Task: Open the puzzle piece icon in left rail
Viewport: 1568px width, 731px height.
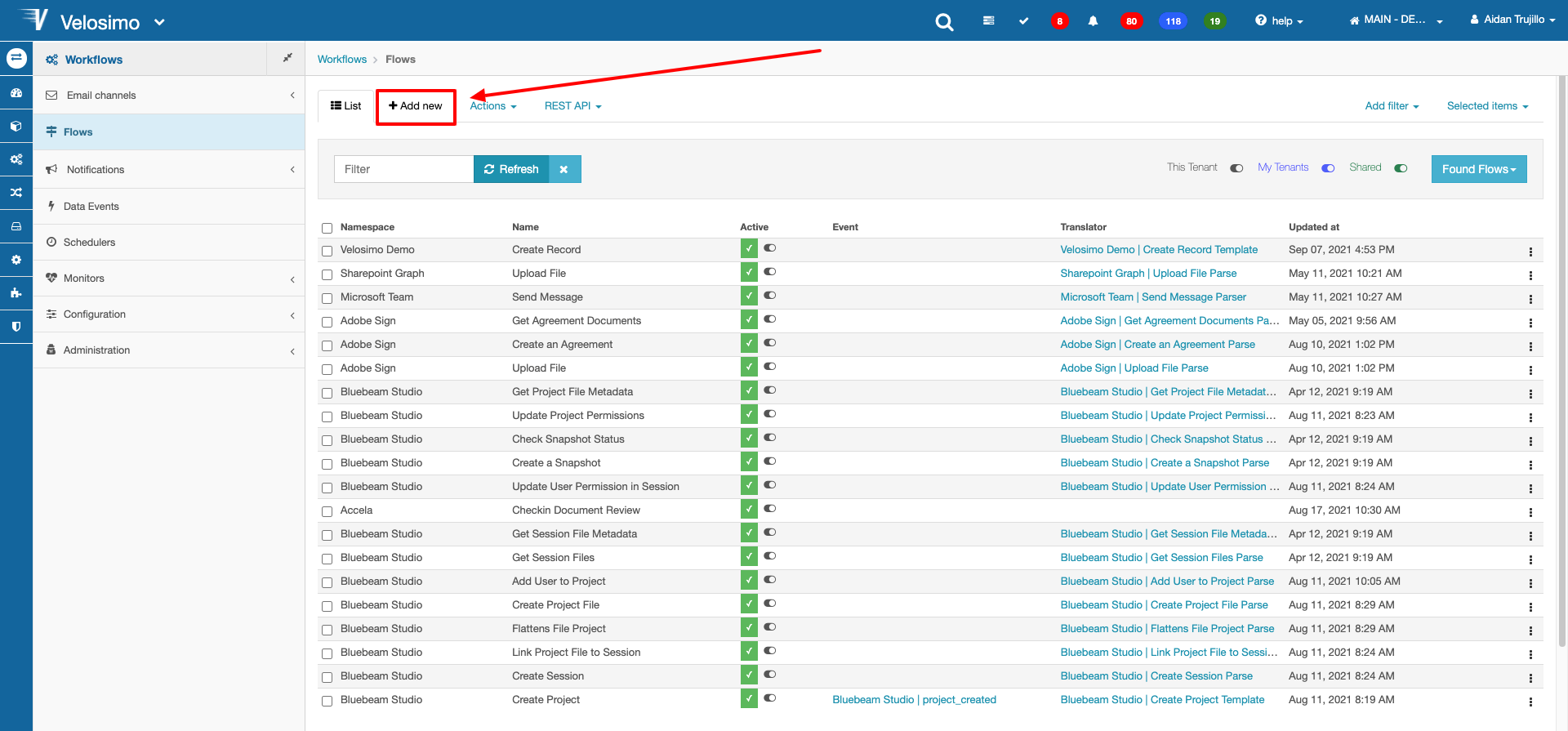Action: pos(16,292)
